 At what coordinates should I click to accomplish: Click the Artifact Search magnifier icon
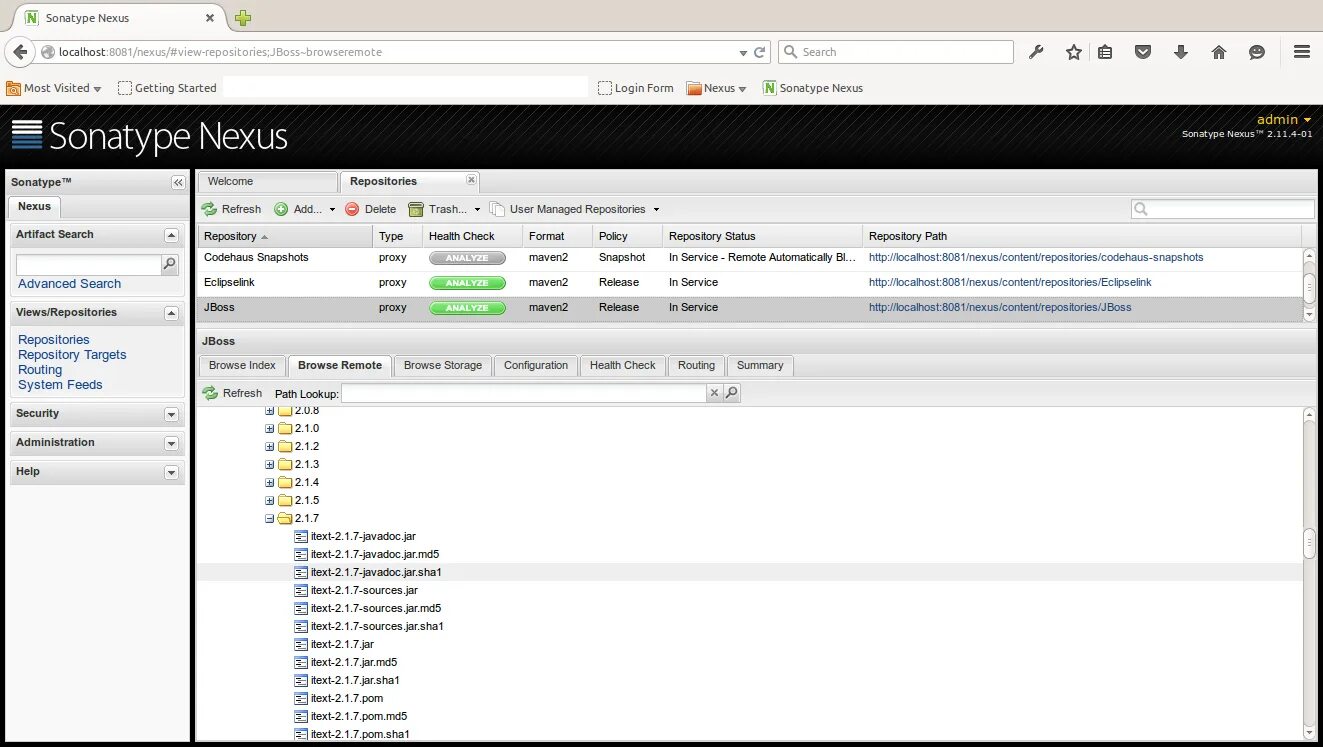(x=169, y=263)
